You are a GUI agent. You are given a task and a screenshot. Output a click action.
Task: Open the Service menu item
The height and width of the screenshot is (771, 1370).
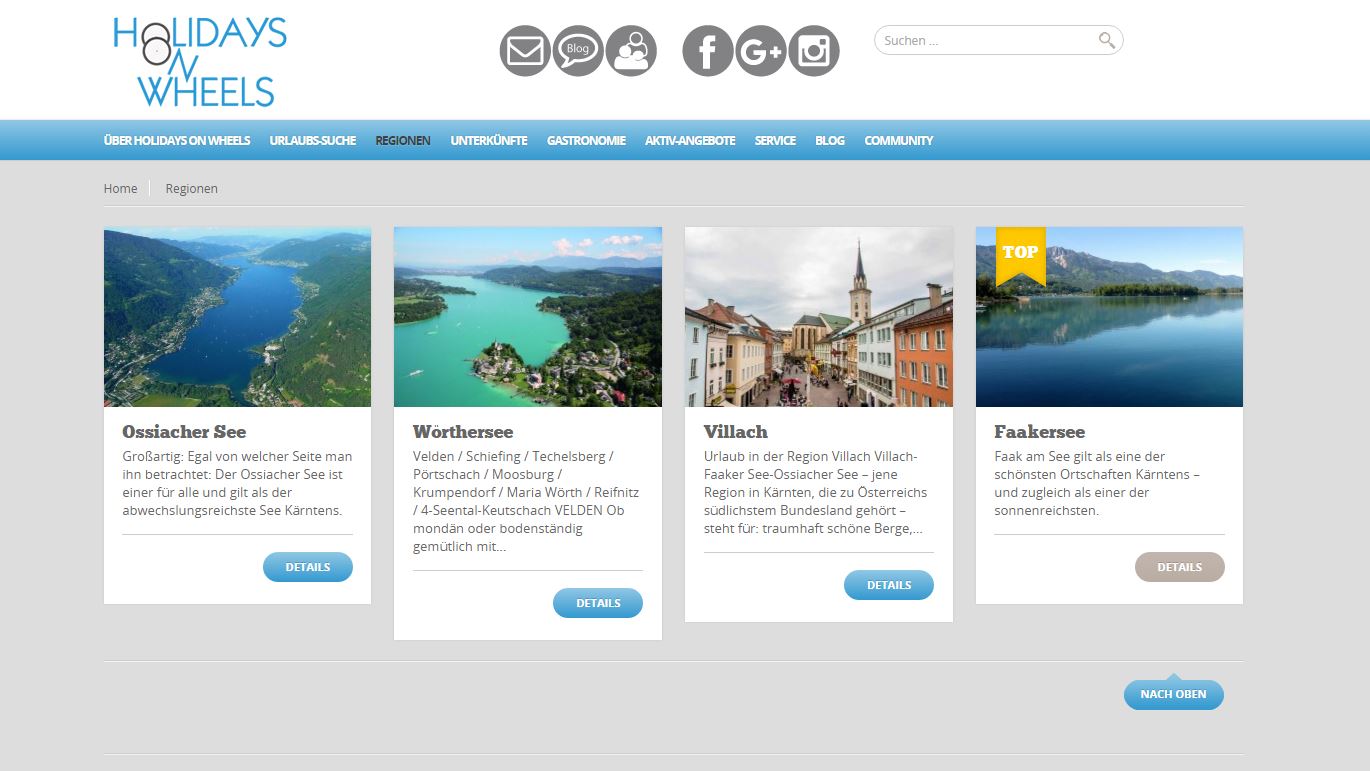(x=775, y=141)
